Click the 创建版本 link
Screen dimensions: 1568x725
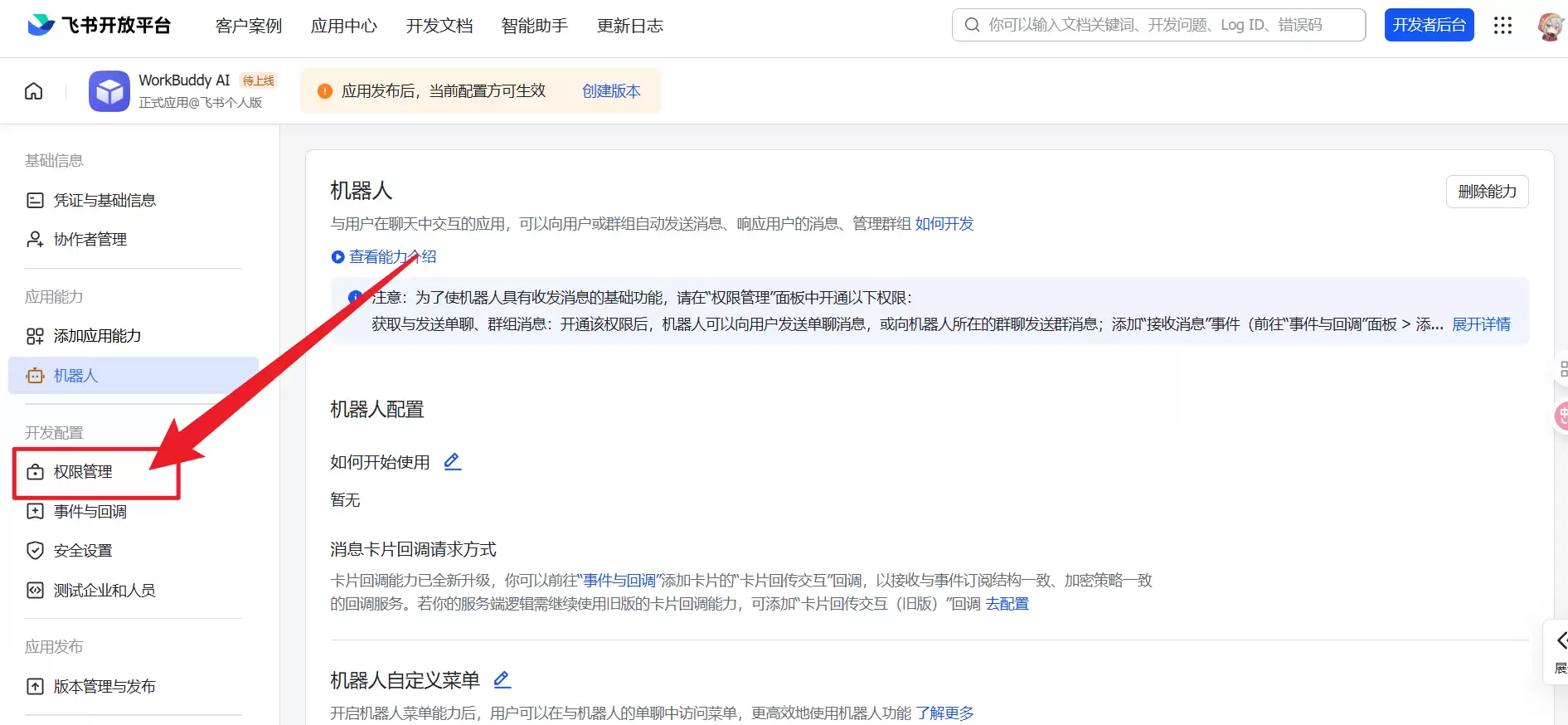click(611, 91)
